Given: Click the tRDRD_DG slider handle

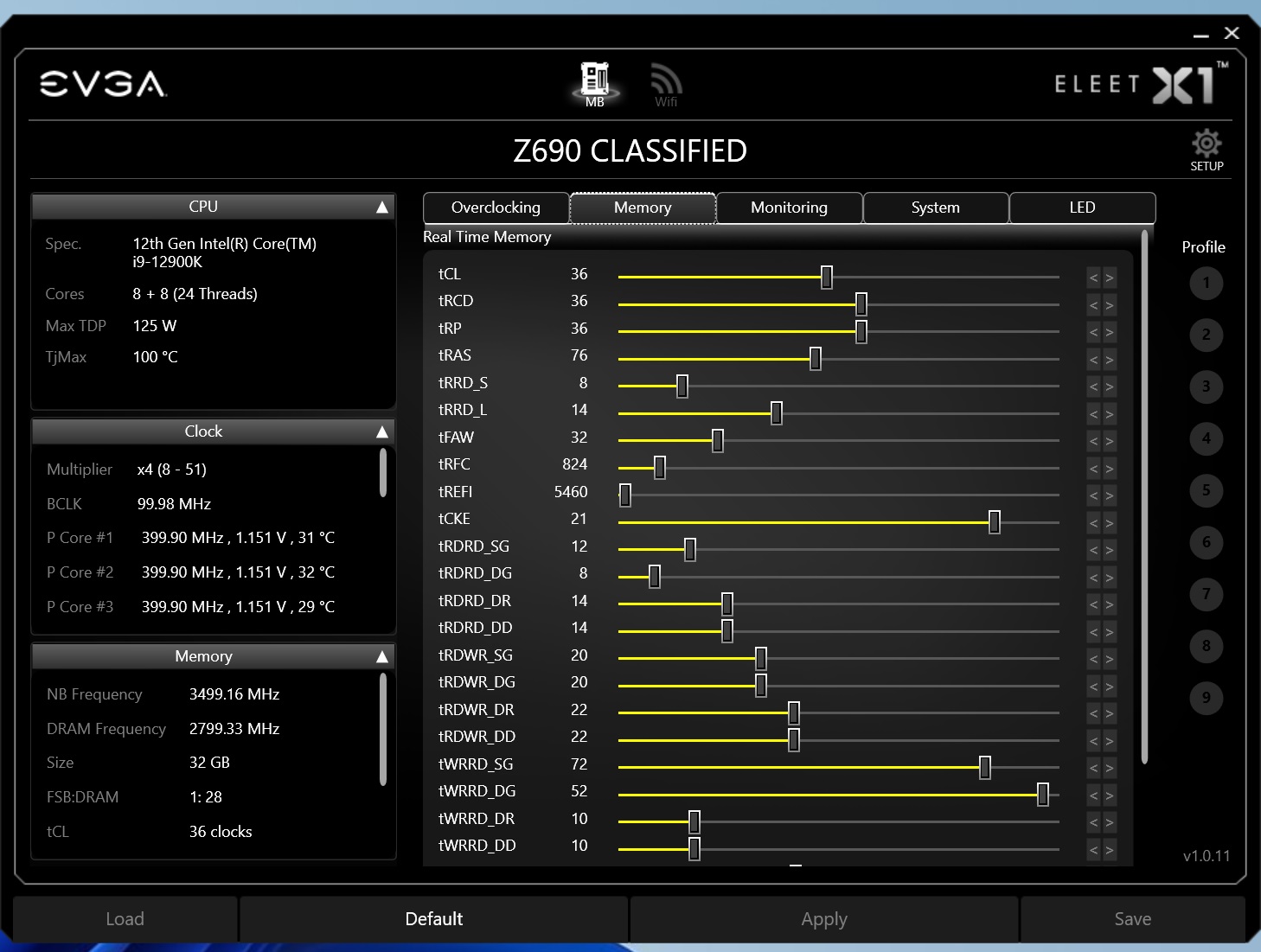Looking at the screenshot, I should (655, 577).
